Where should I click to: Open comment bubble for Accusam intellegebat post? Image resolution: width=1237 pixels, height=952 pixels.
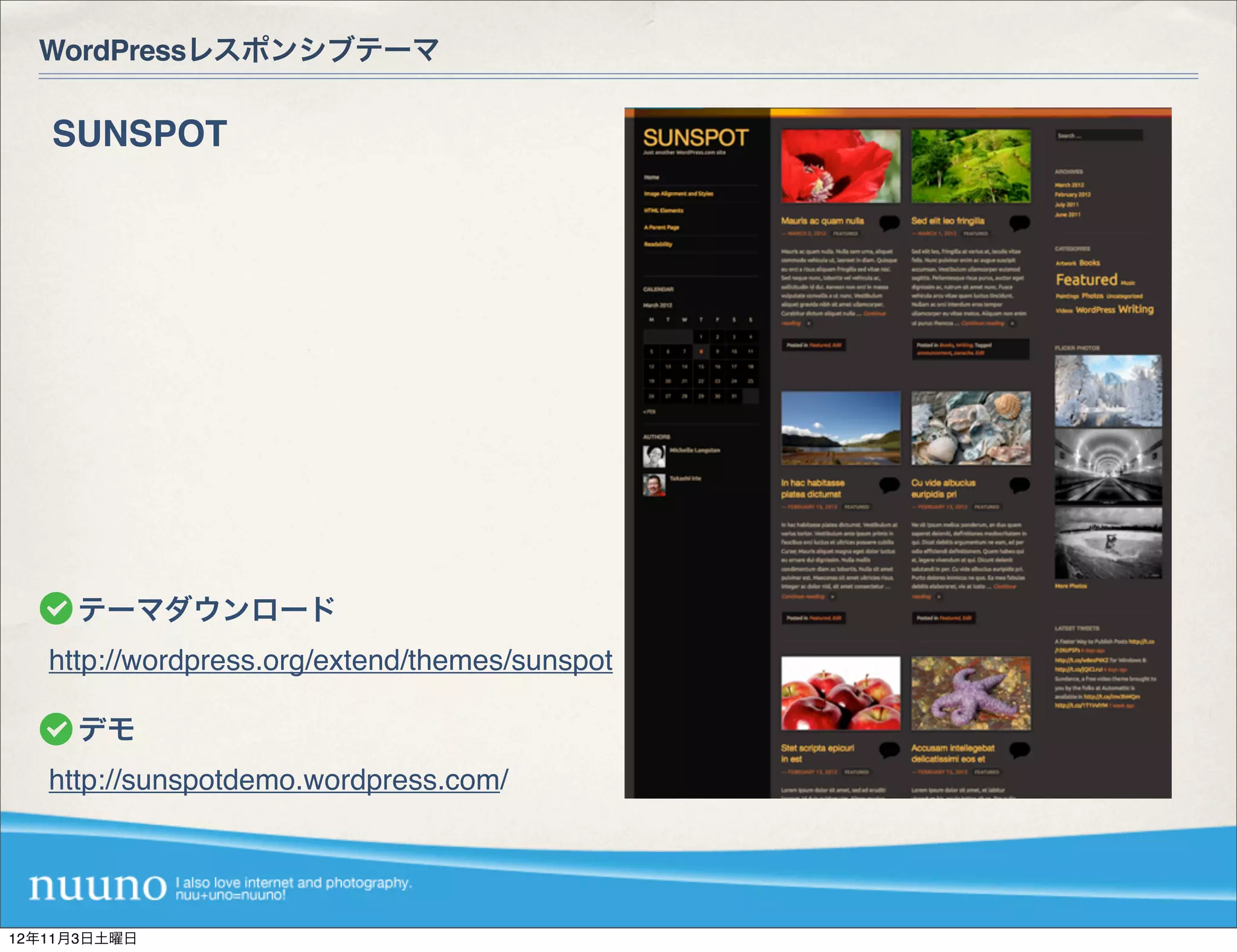coord(1020,750)
